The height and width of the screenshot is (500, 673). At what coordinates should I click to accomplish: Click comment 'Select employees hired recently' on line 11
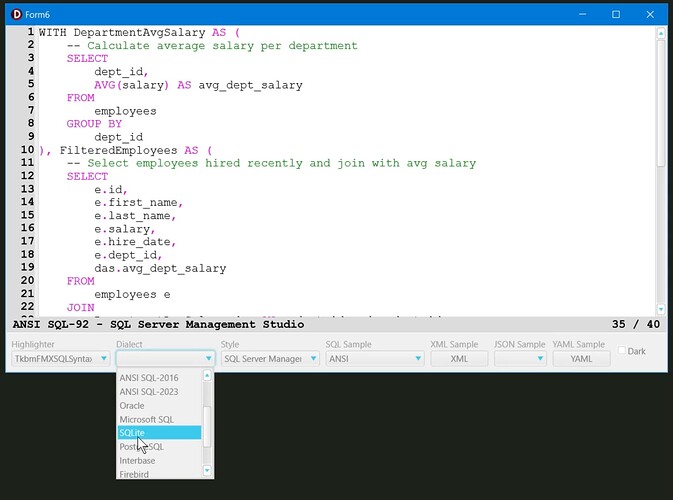click(195, 163)
